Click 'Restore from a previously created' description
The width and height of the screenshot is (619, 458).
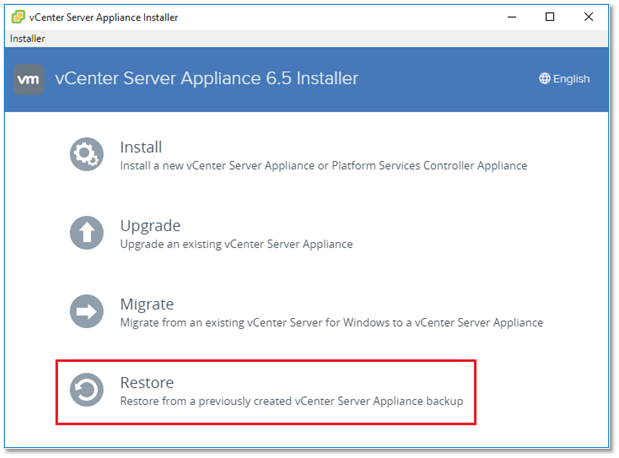click(292, 402)
